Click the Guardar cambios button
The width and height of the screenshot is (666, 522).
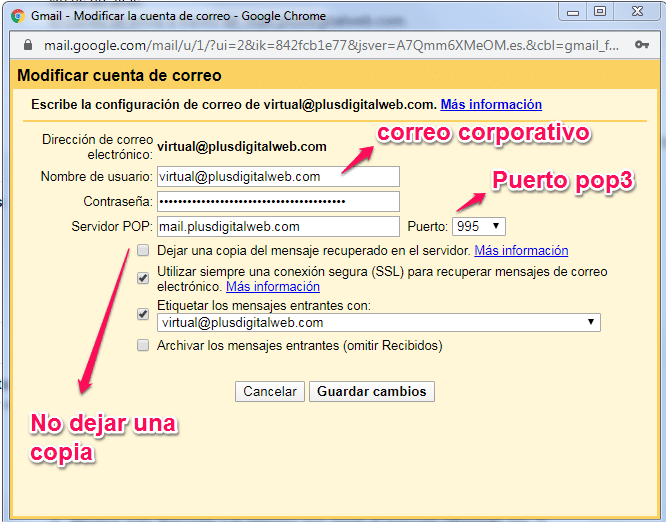[x=372, y=391]
